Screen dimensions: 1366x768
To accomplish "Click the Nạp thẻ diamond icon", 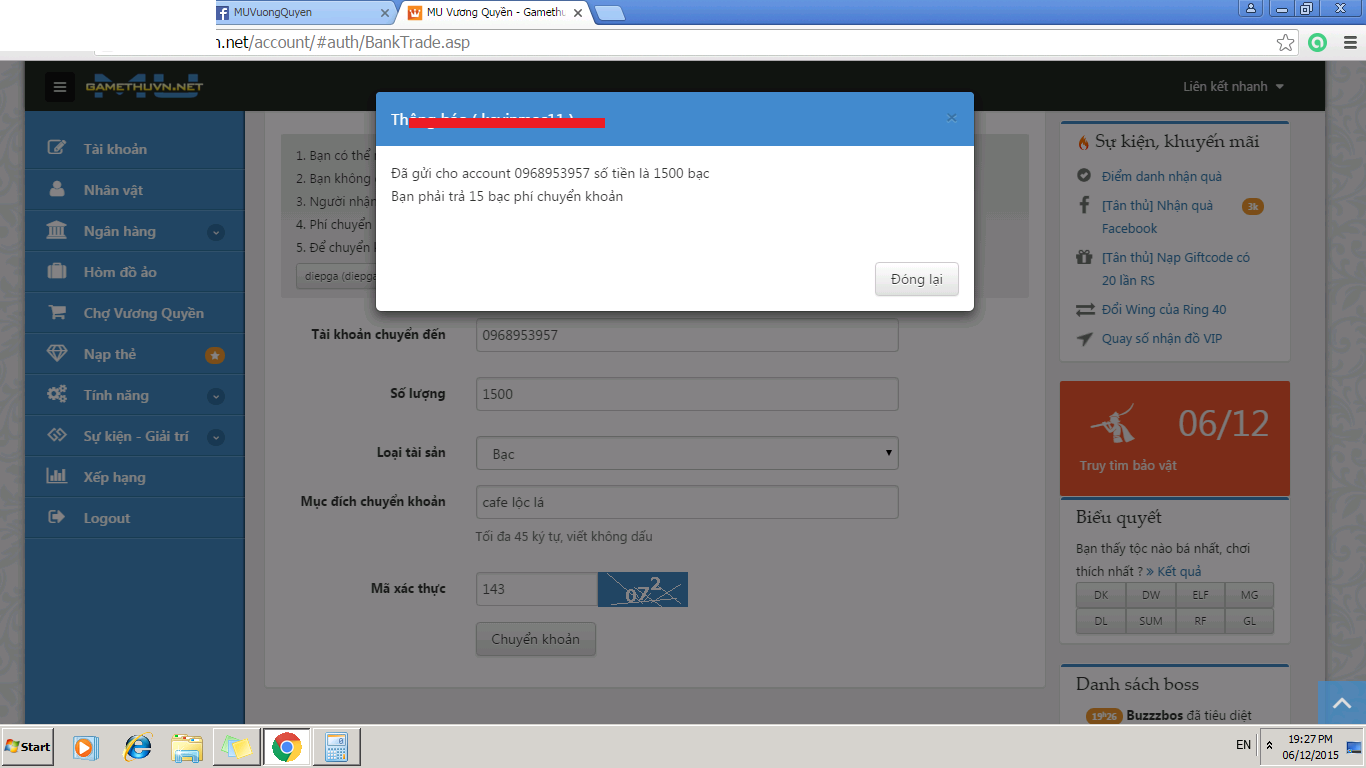I will coord(57,354).
